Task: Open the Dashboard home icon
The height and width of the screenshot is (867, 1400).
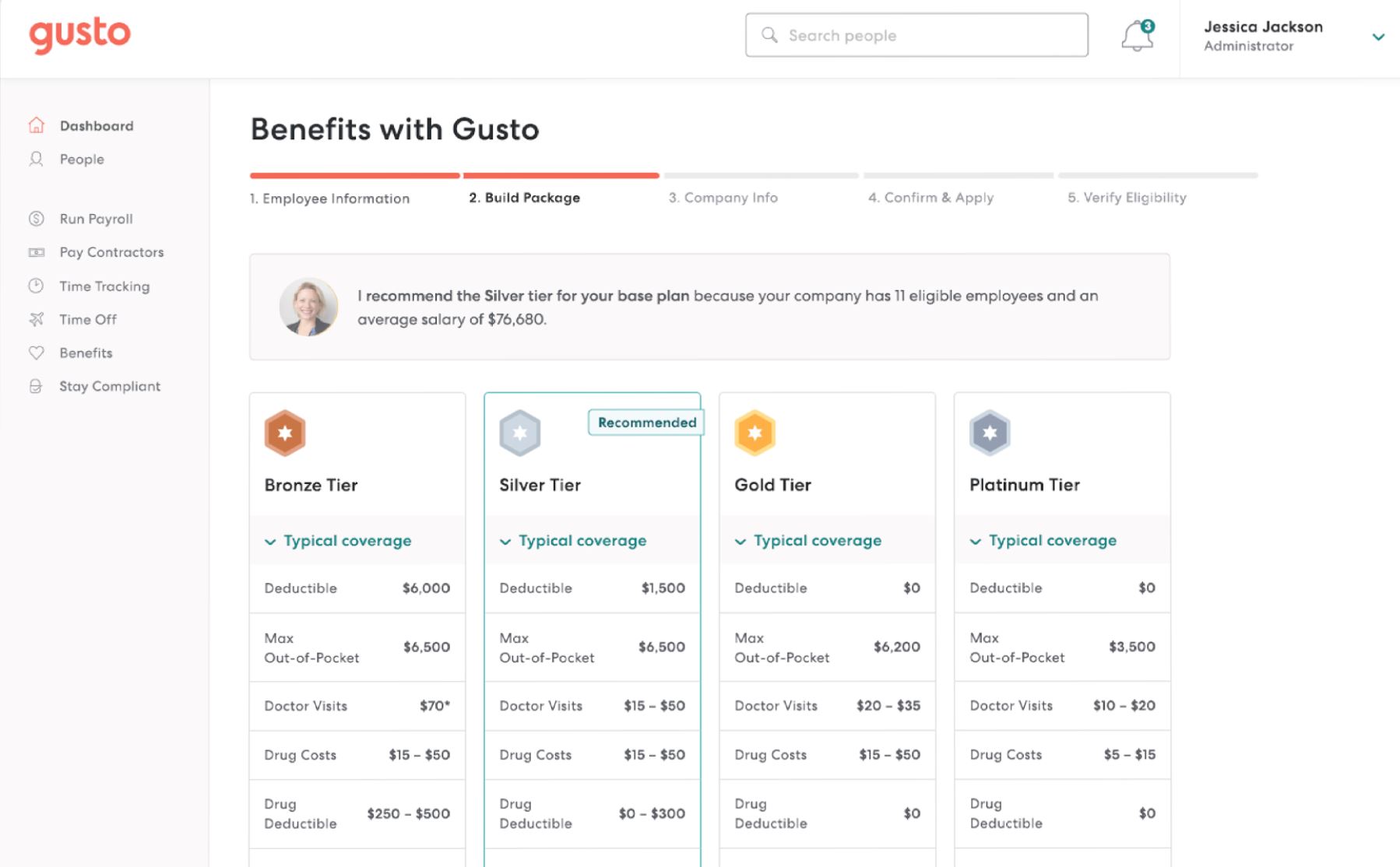Action: point(37,125)
